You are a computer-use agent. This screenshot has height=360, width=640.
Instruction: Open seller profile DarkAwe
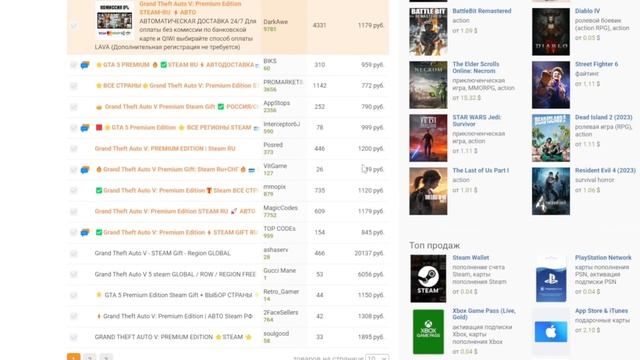(x=276, y=22)
